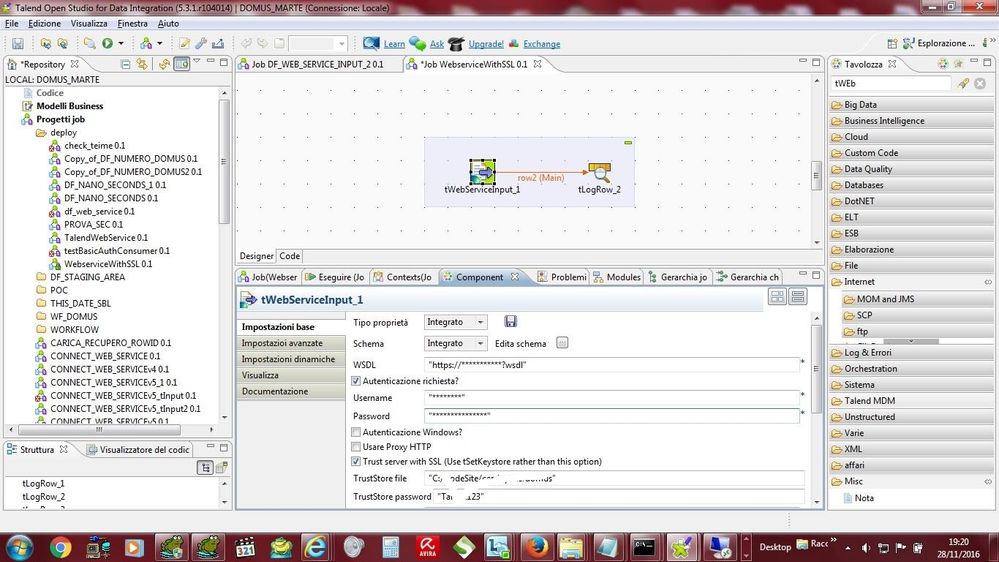Select tWebServiceInput_1 component on canvas
Viewport: 999px width, 562px height.
[x=482, y=172]
